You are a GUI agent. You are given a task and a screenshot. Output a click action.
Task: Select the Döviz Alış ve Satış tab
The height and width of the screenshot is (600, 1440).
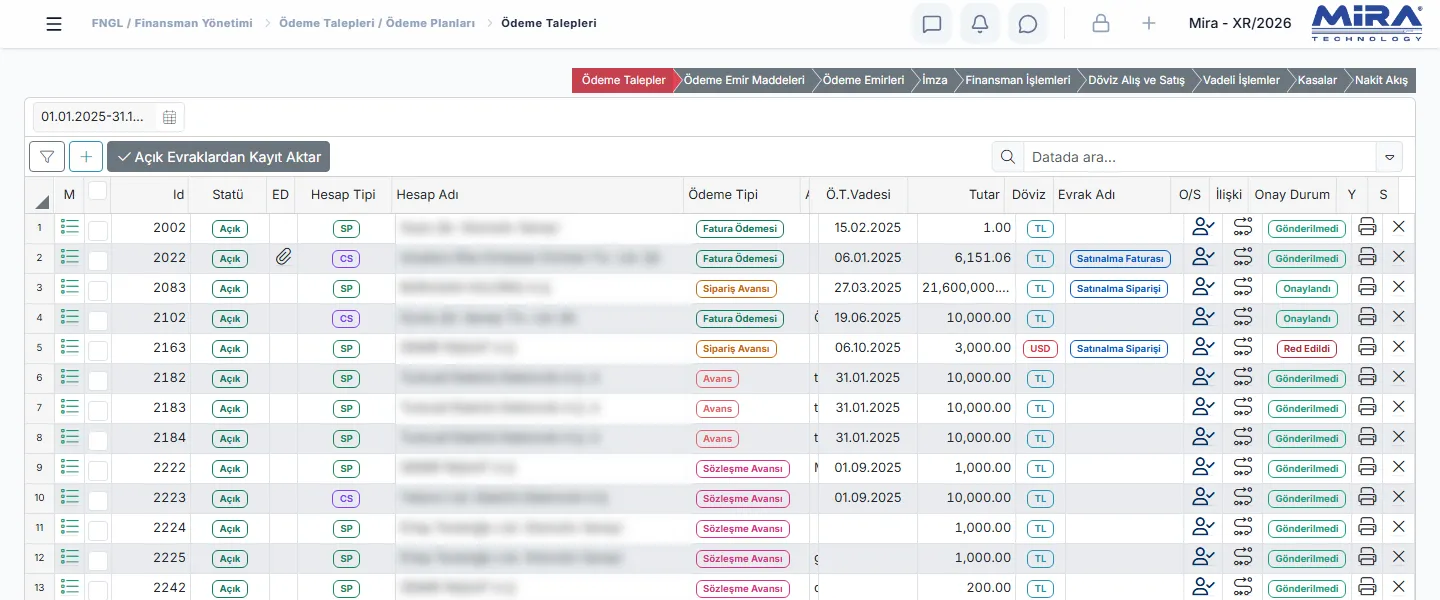coord(1139,80)
